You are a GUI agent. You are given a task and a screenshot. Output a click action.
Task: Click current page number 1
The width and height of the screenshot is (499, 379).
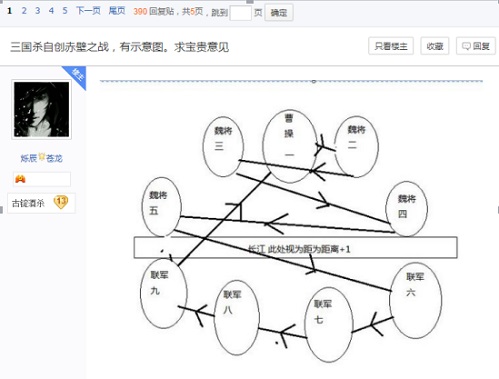pos(9,11)
